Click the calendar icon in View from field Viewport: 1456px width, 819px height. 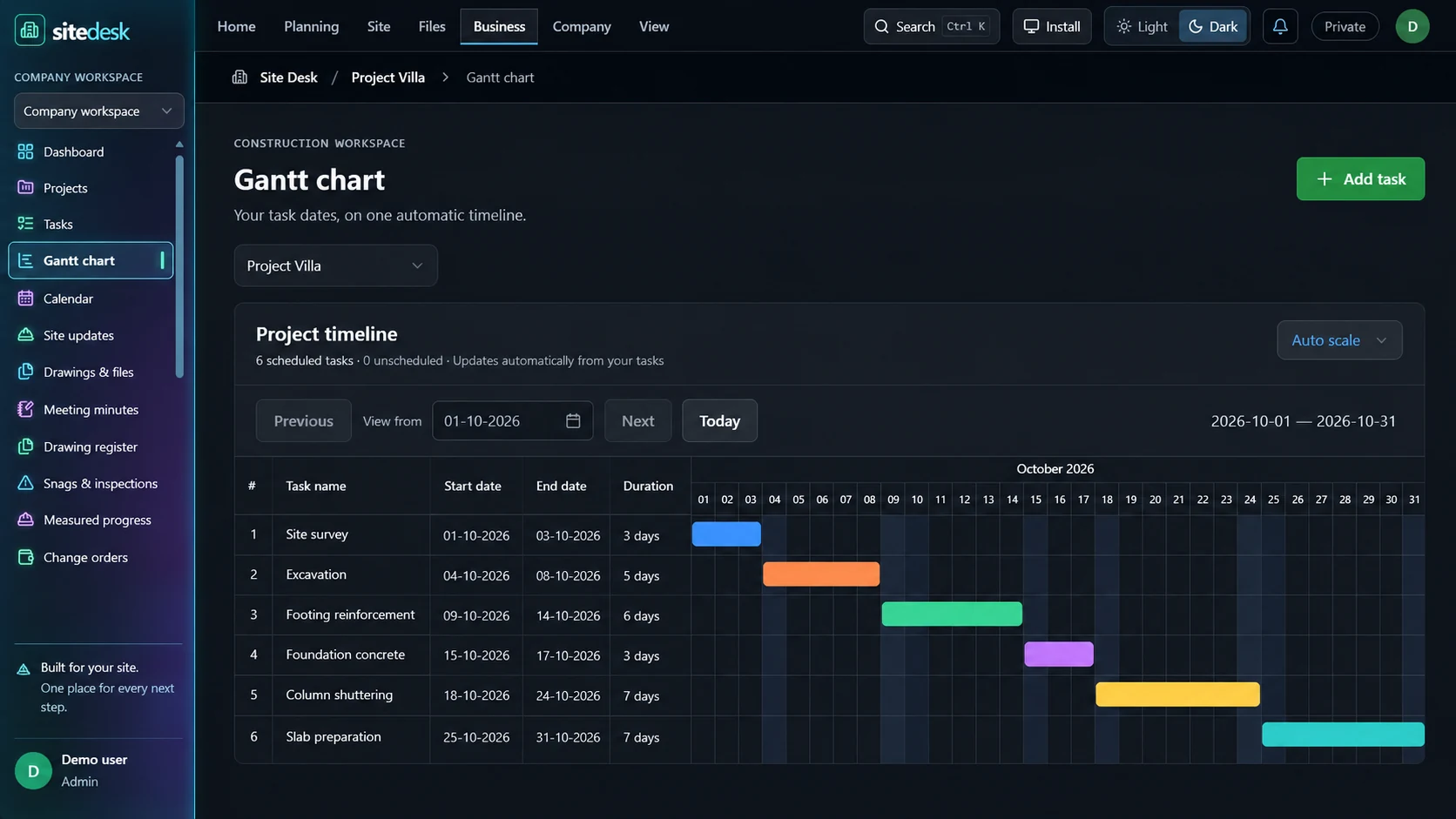pyautogui.click(x=573, y=421)
